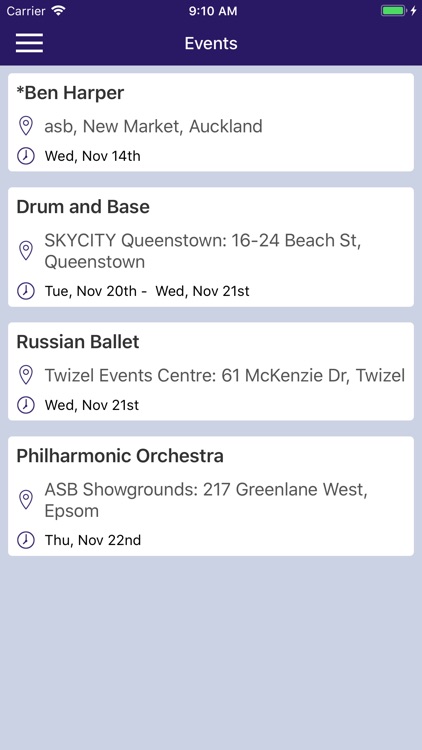Select the asb, New Market, Auckland address

click(154, 126)
